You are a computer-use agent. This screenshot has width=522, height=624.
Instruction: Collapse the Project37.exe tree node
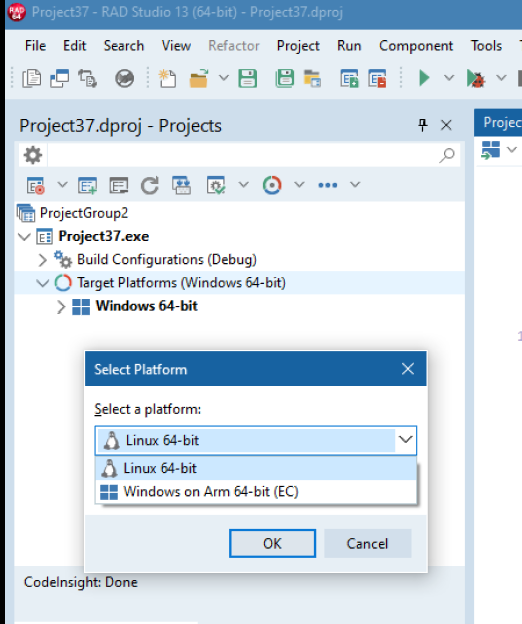point(24,237)
